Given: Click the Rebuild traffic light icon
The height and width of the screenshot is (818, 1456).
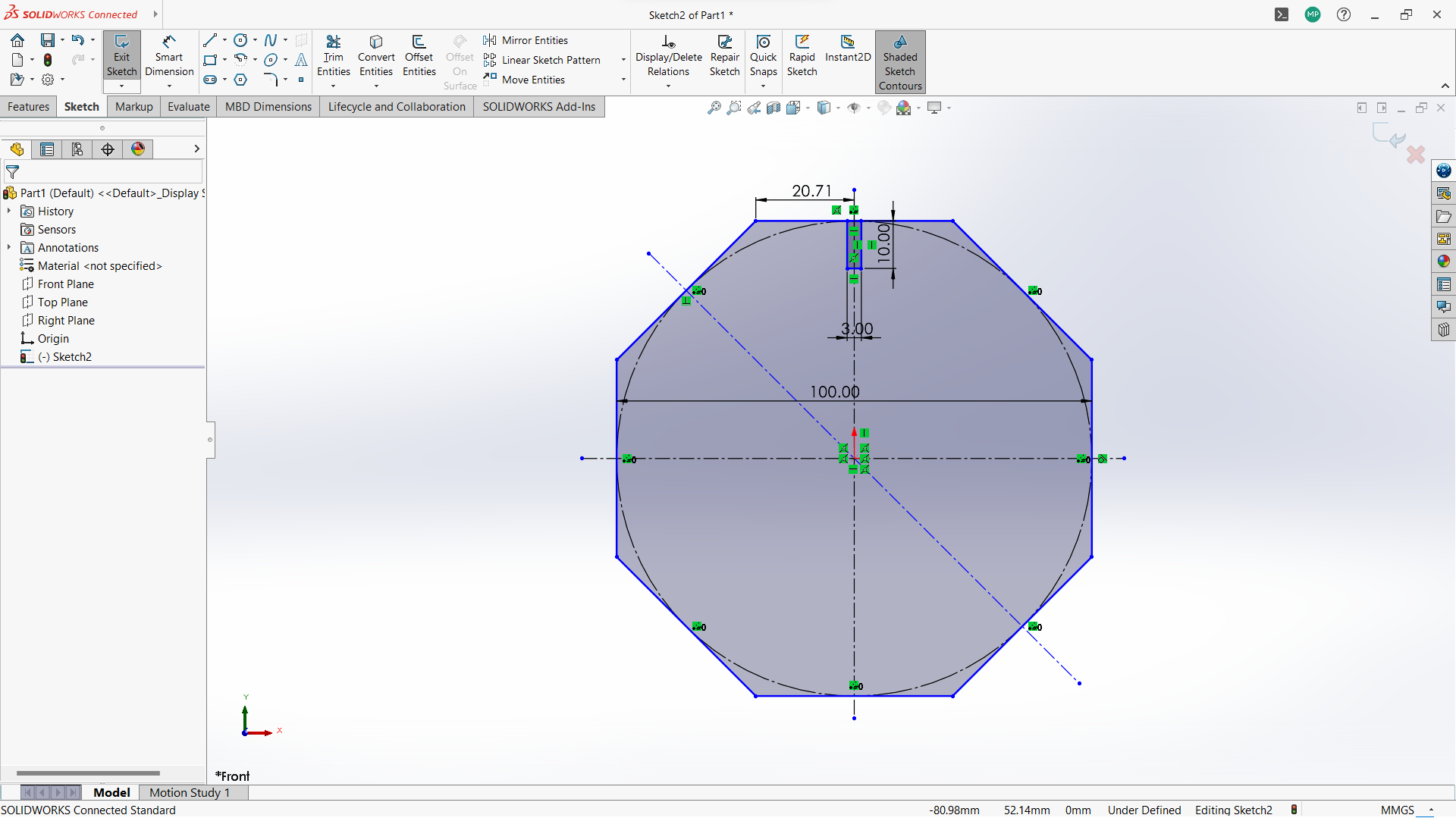Looking at the screenshot, I should 48,60.
